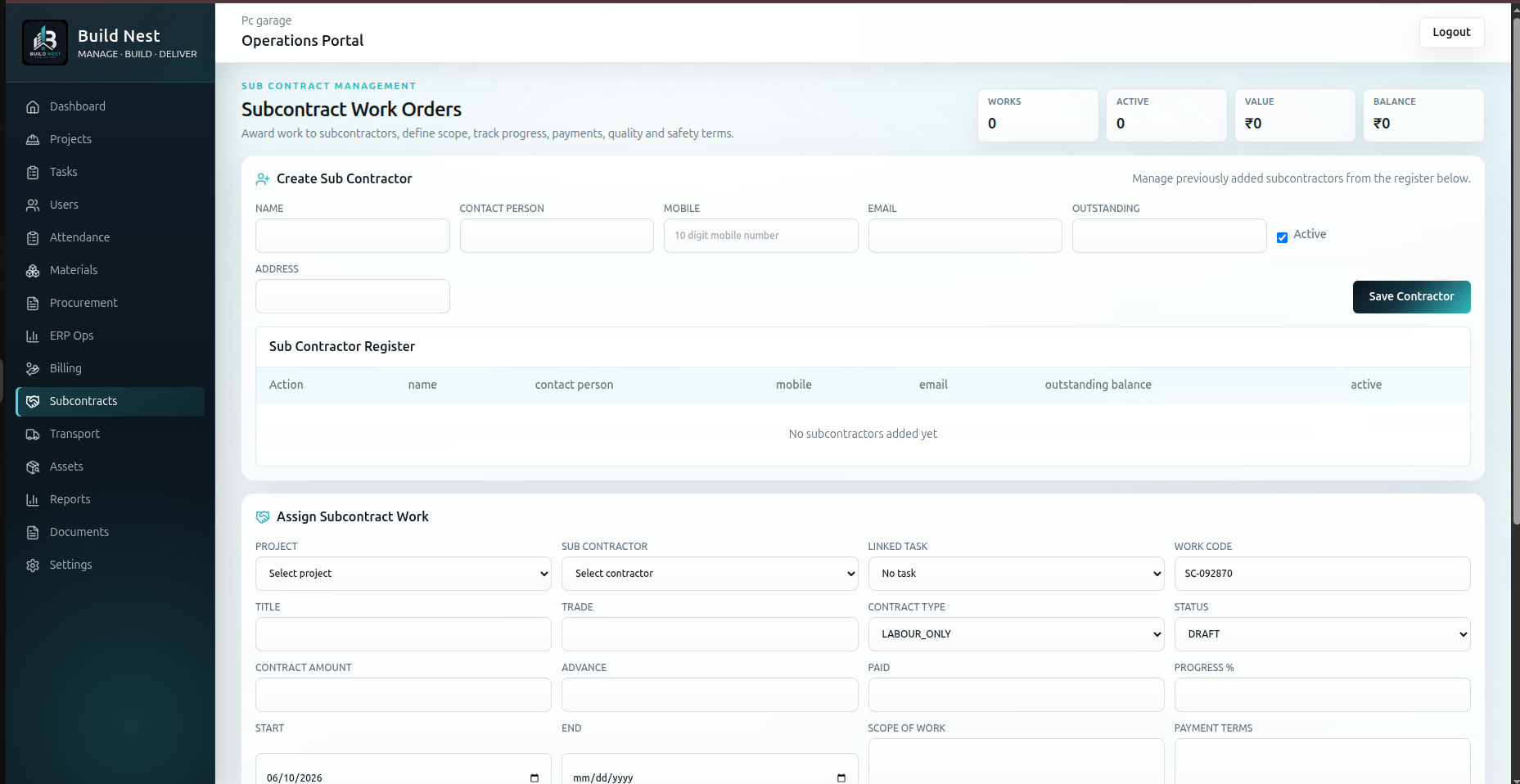Screen dimensions: 1520x784
Task: Go to Dashboard in the sidebar
Action: coord(111,106)
